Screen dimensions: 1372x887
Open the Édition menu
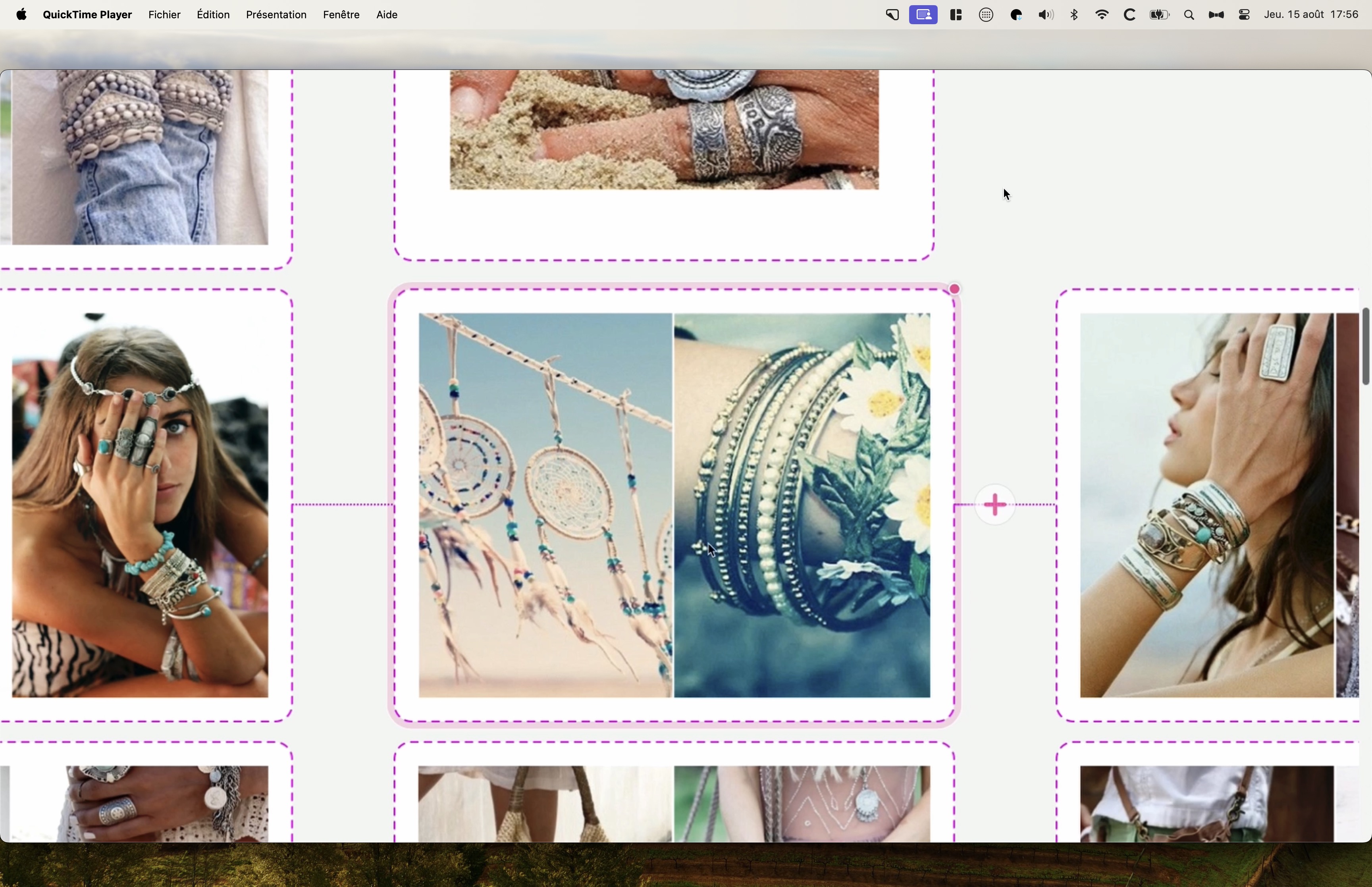pos(213,15)
